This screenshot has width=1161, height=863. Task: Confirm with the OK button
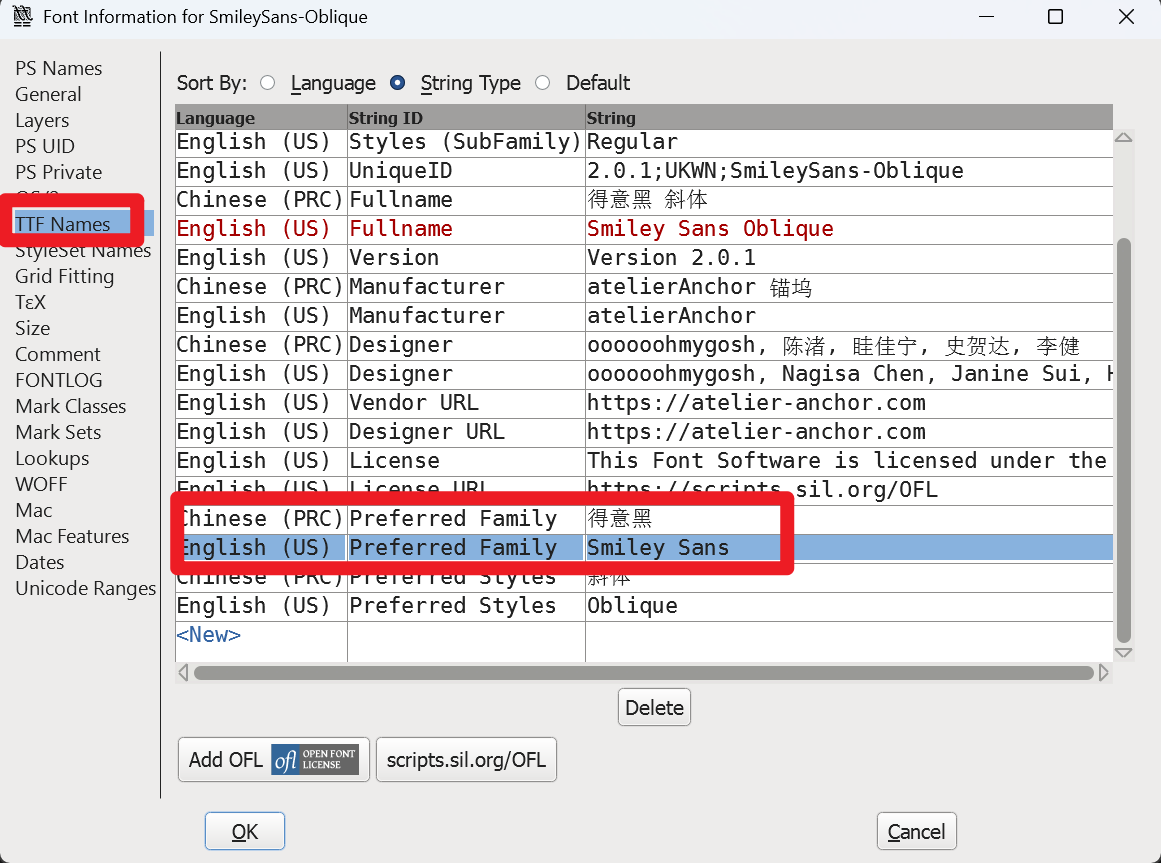coord(244,831)
